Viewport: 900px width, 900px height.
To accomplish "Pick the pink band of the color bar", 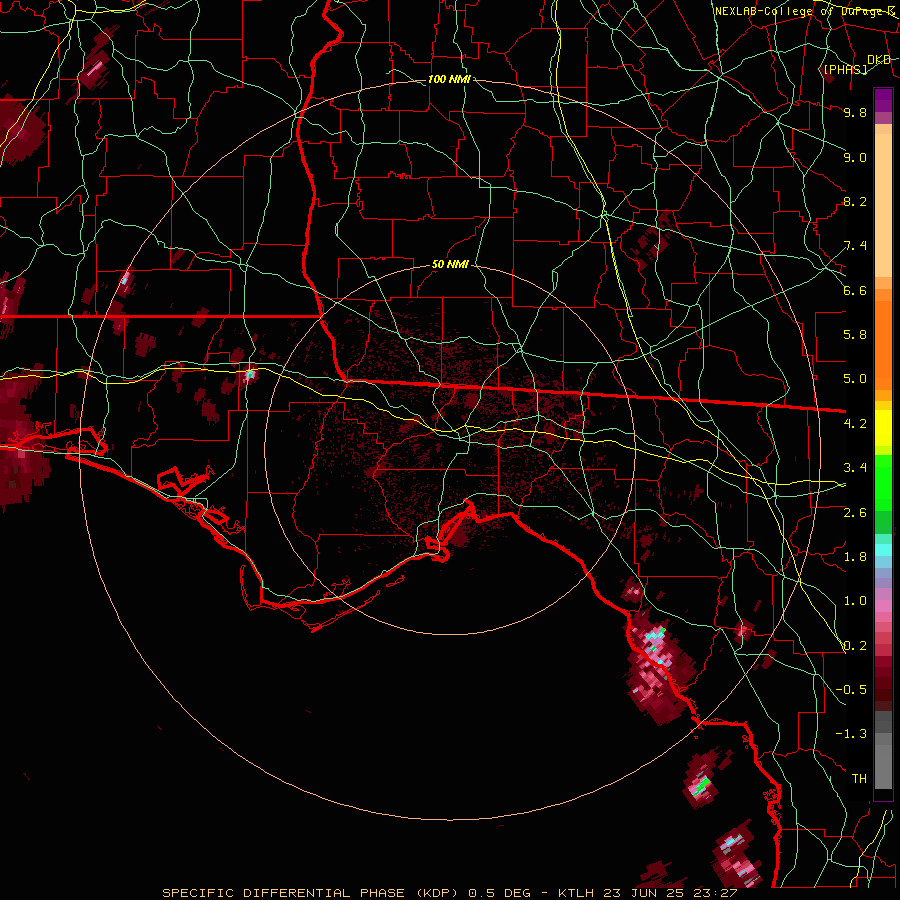I will click(883, 606).
